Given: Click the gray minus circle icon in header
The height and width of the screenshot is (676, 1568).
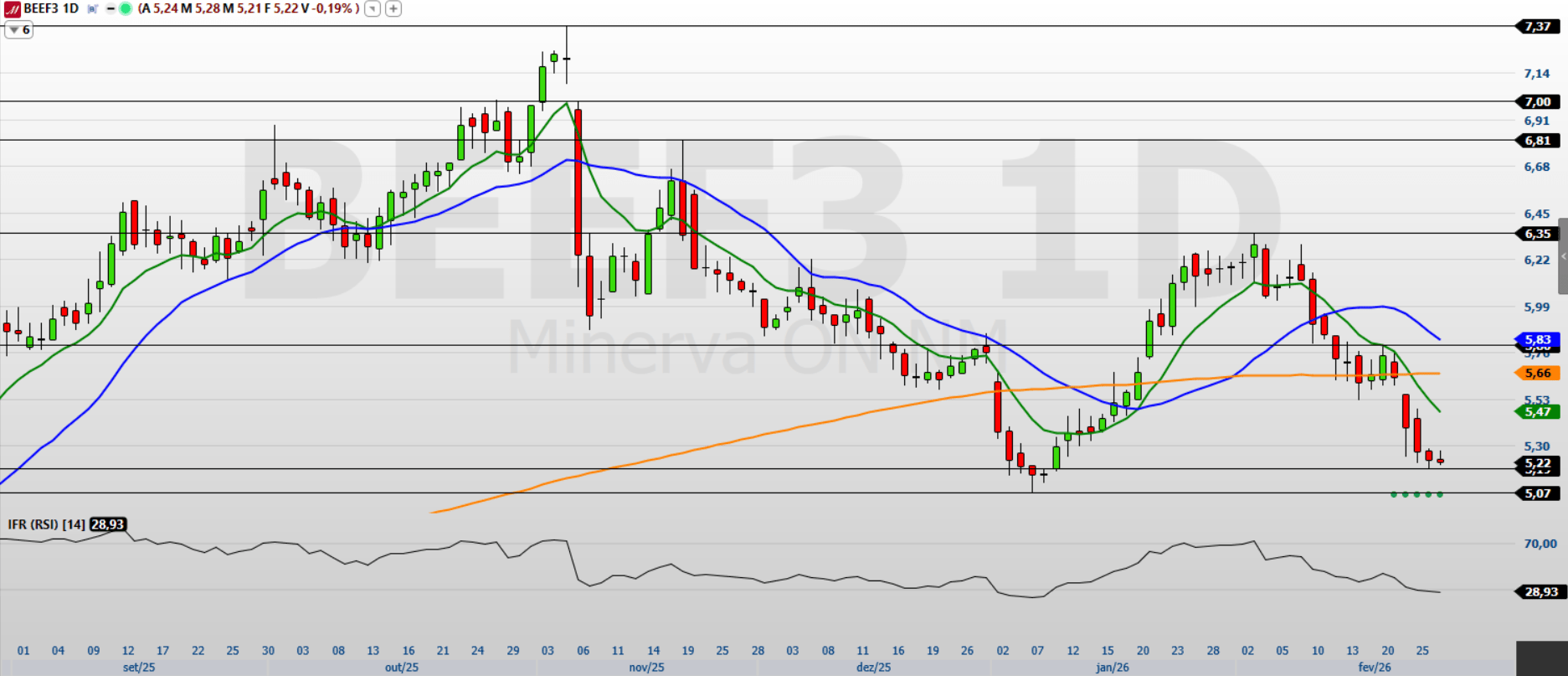Looking at the screenshot, I should (111, 9).
